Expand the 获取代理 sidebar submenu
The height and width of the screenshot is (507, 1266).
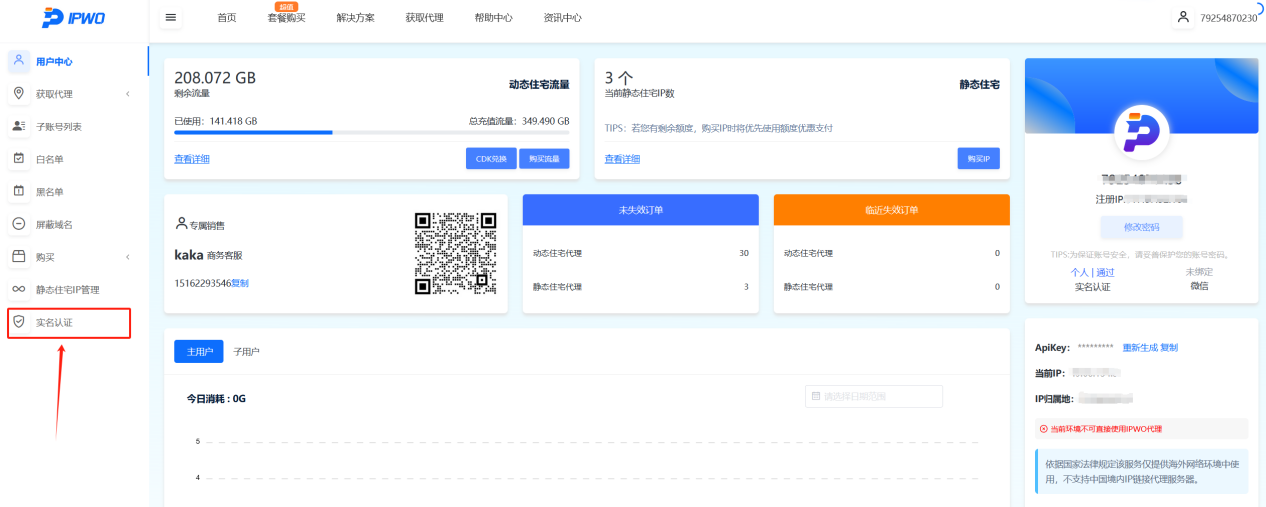pos(128,94)
